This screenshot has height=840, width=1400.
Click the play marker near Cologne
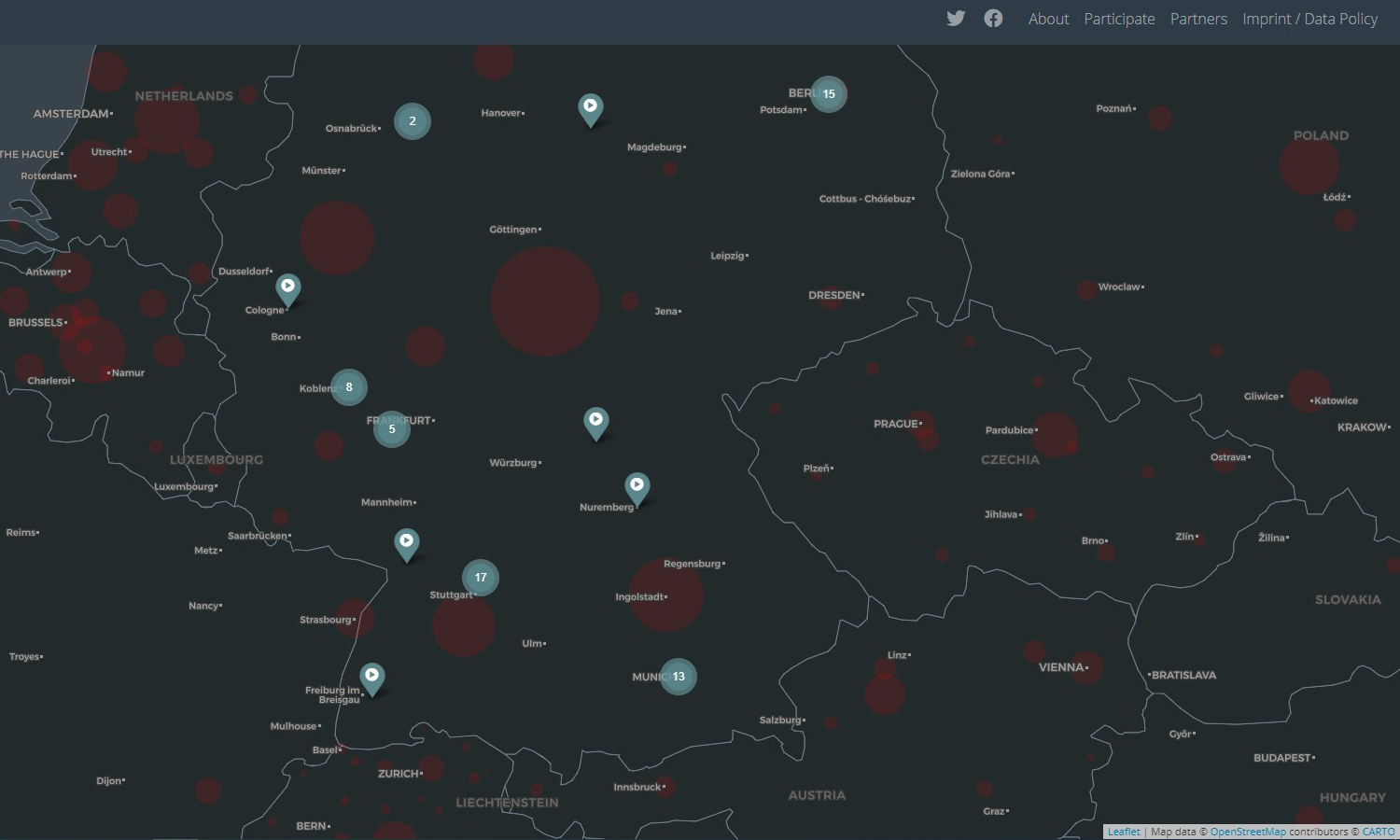tap(288, 287)
